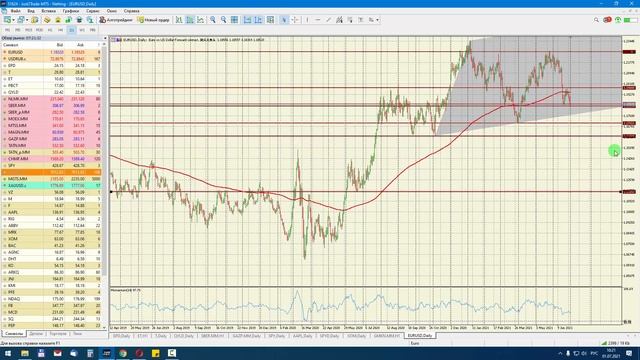The image size is (640, 360).
Task: Toggle the Market Watch panel icon
Action: pyautogui.click(x=35, y=20)
